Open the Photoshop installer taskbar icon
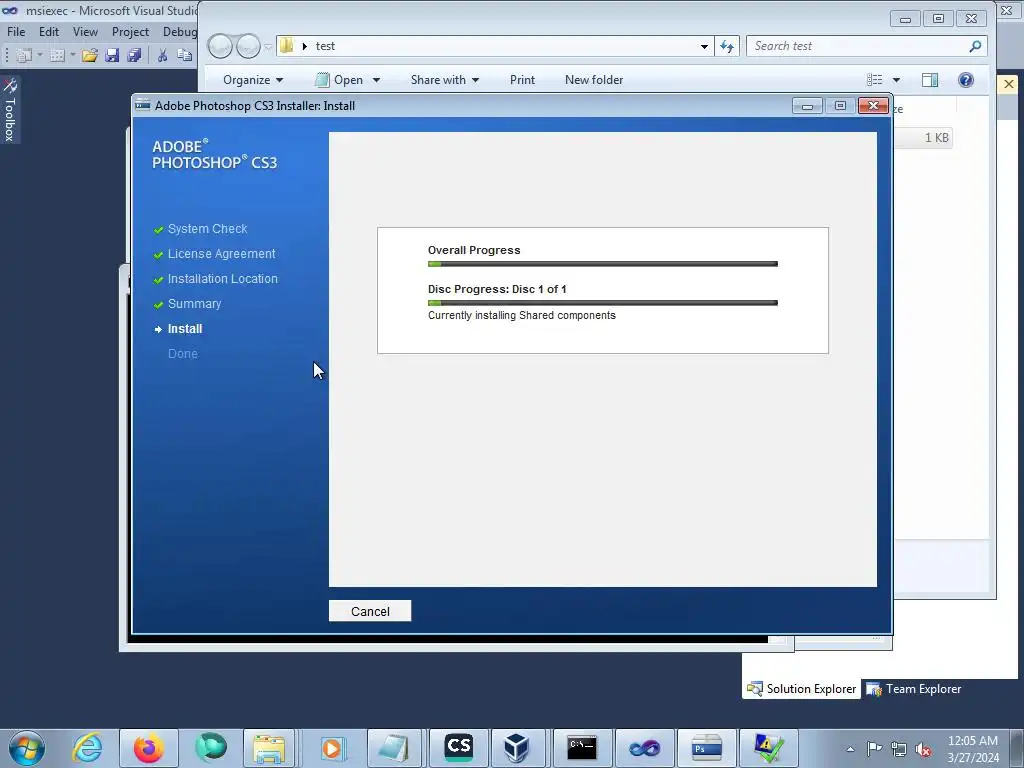 (706, 748)
